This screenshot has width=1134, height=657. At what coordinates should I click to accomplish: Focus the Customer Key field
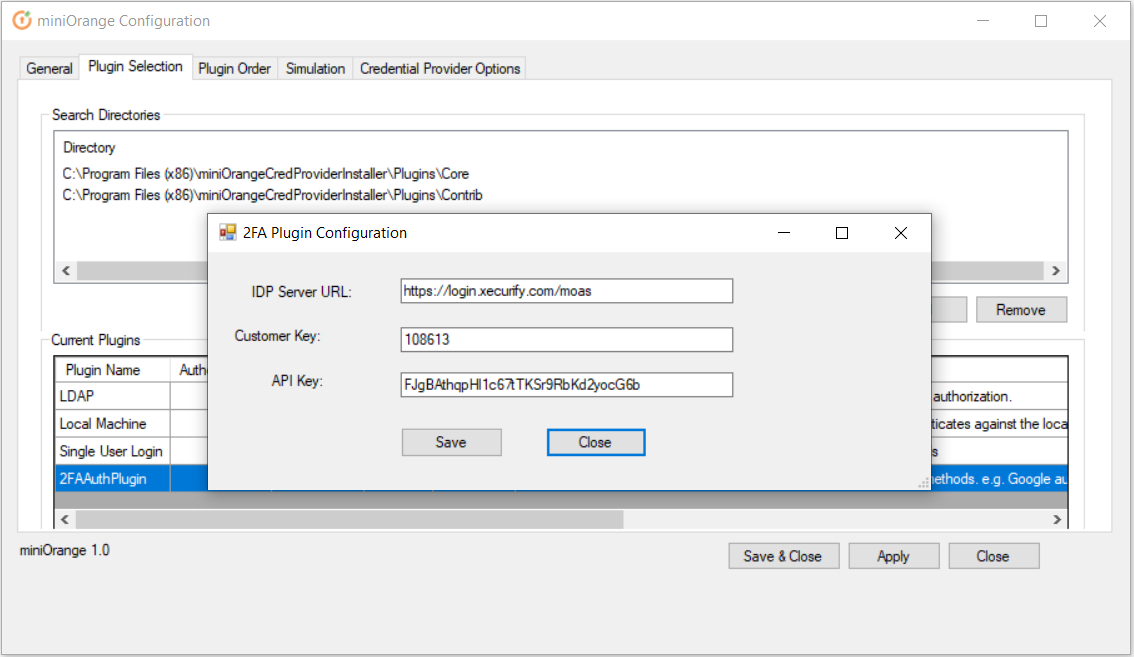click(x=566, y=339)
